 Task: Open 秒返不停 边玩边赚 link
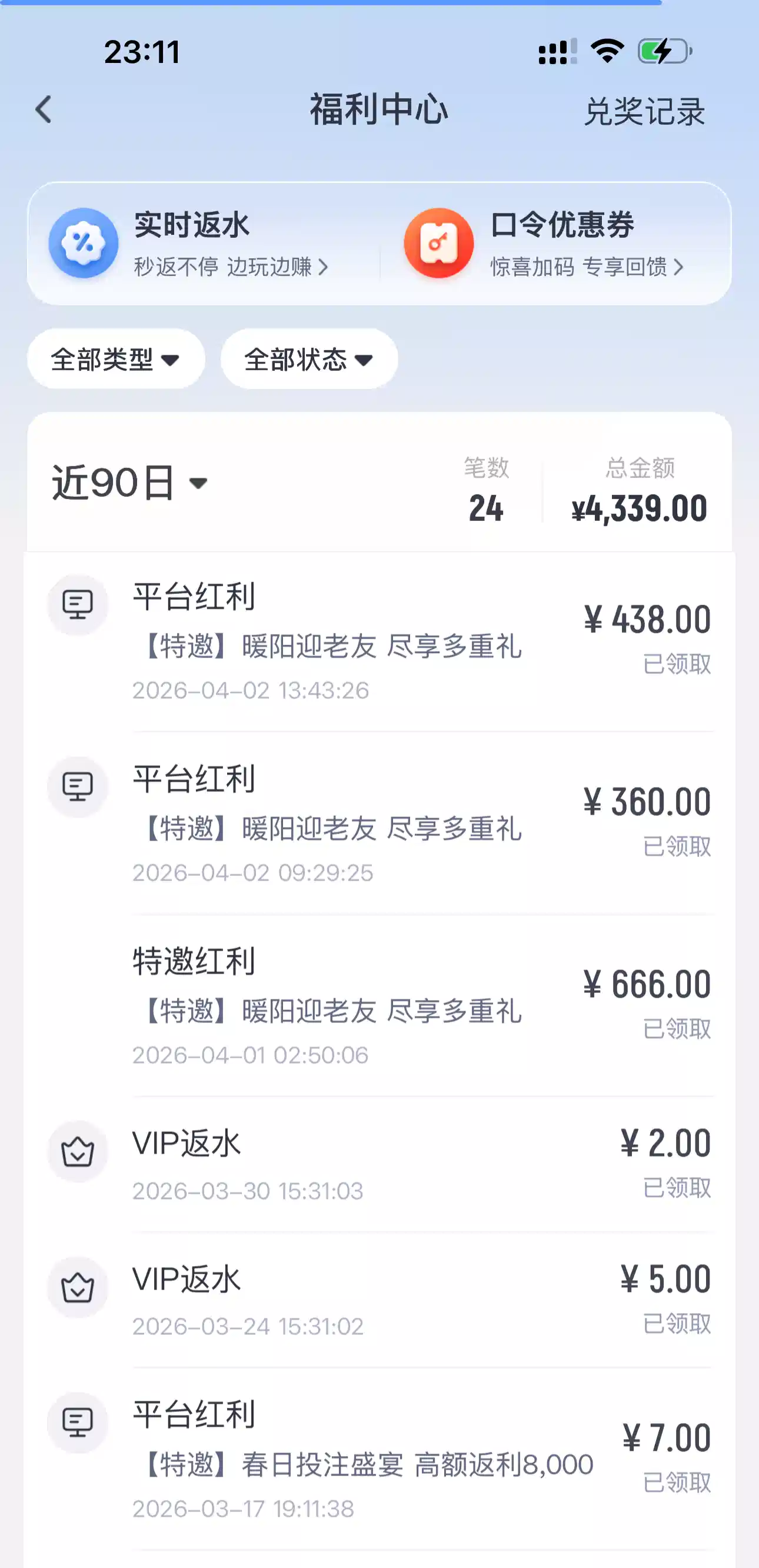click(231, 267)
